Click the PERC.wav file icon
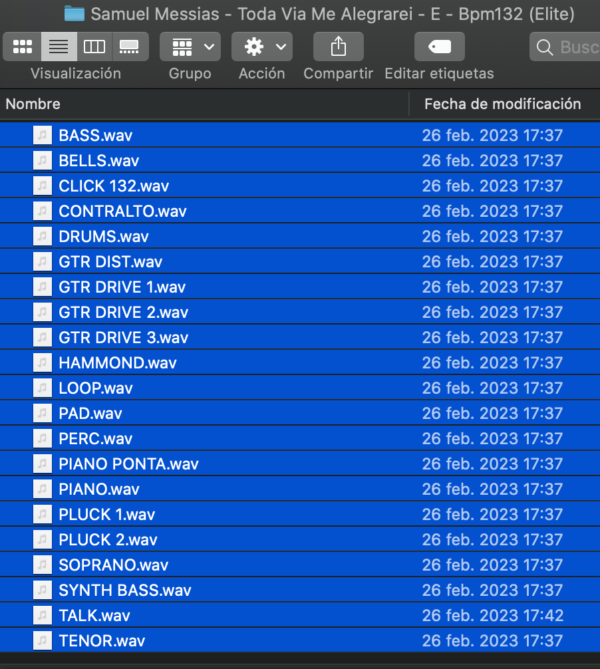This screenshot has height=669, width=600. coord(42,438)
